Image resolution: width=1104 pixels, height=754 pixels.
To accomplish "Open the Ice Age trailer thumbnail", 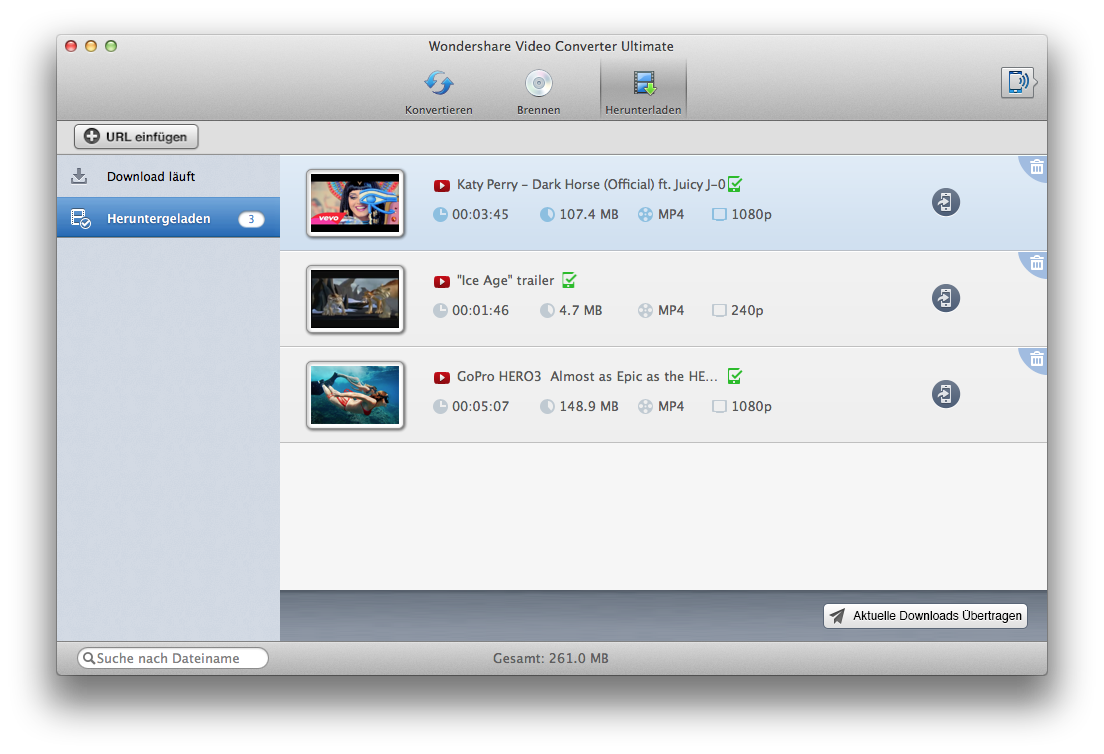I will coord(355,299).
